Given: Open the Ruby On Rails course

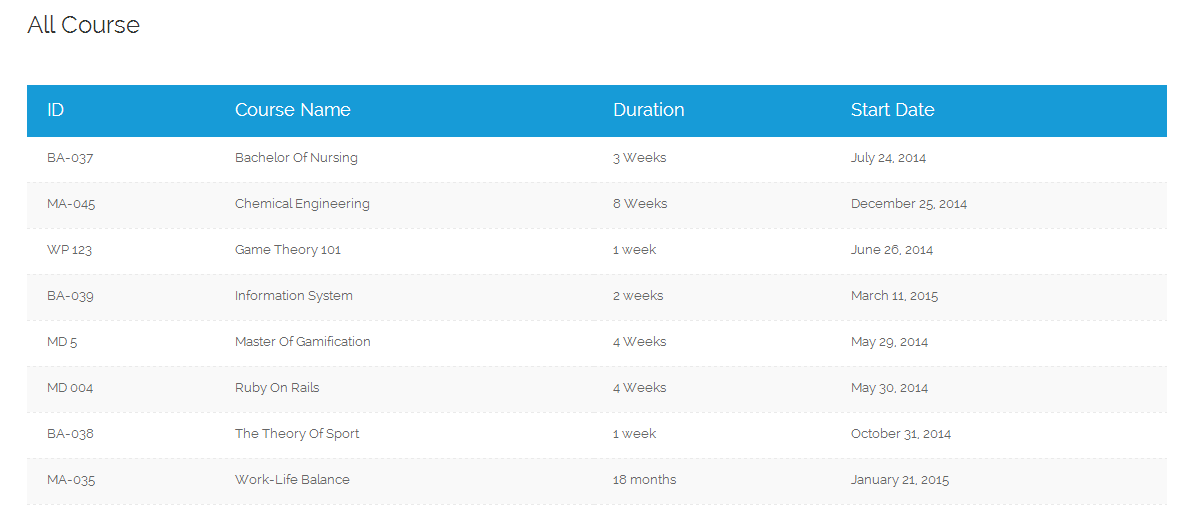Looking at the screenshot, I should pos(277,388).
